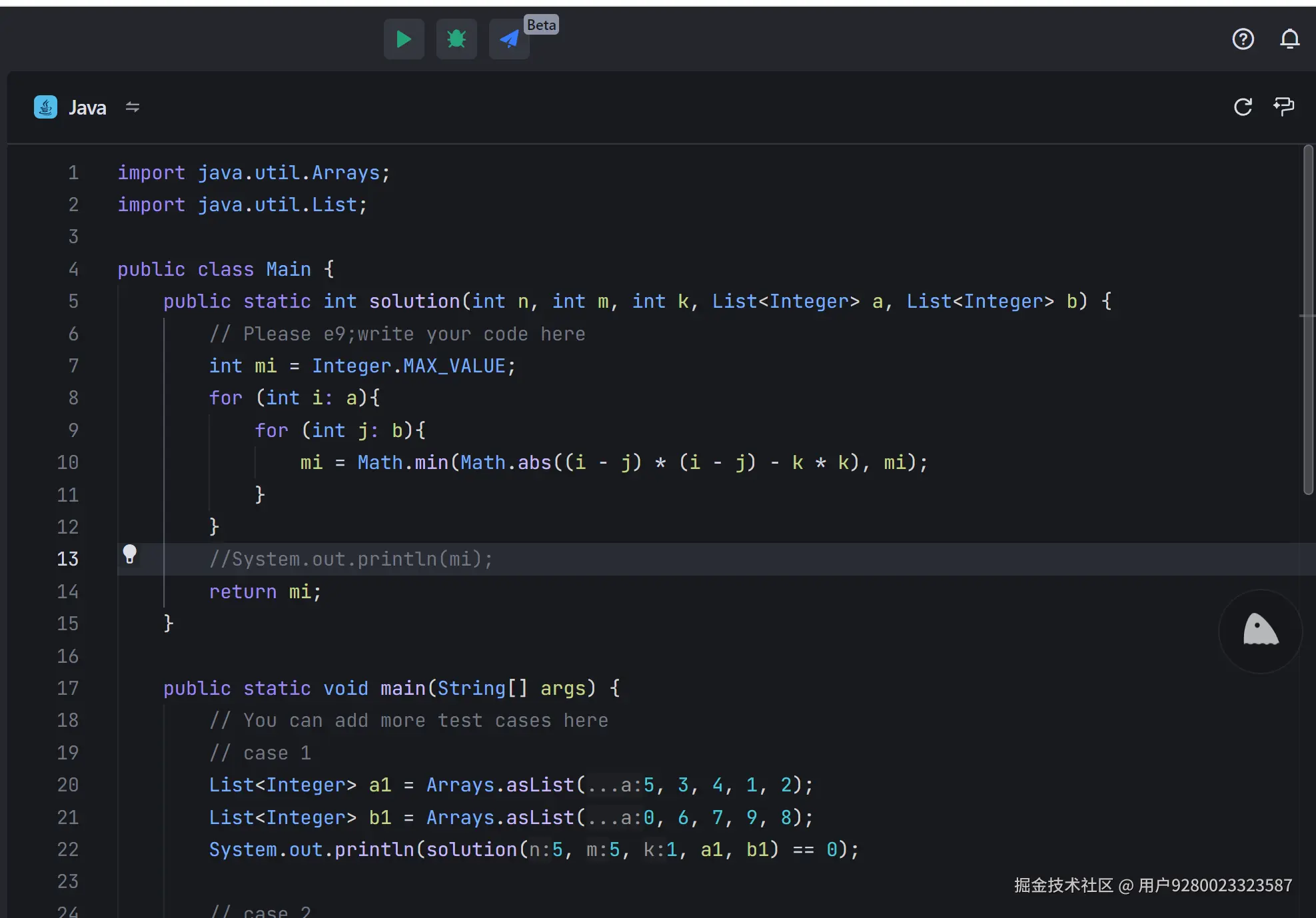Place cursor on the return mi statement
This screenshot has height=918, width=1316.
point(265,592)
